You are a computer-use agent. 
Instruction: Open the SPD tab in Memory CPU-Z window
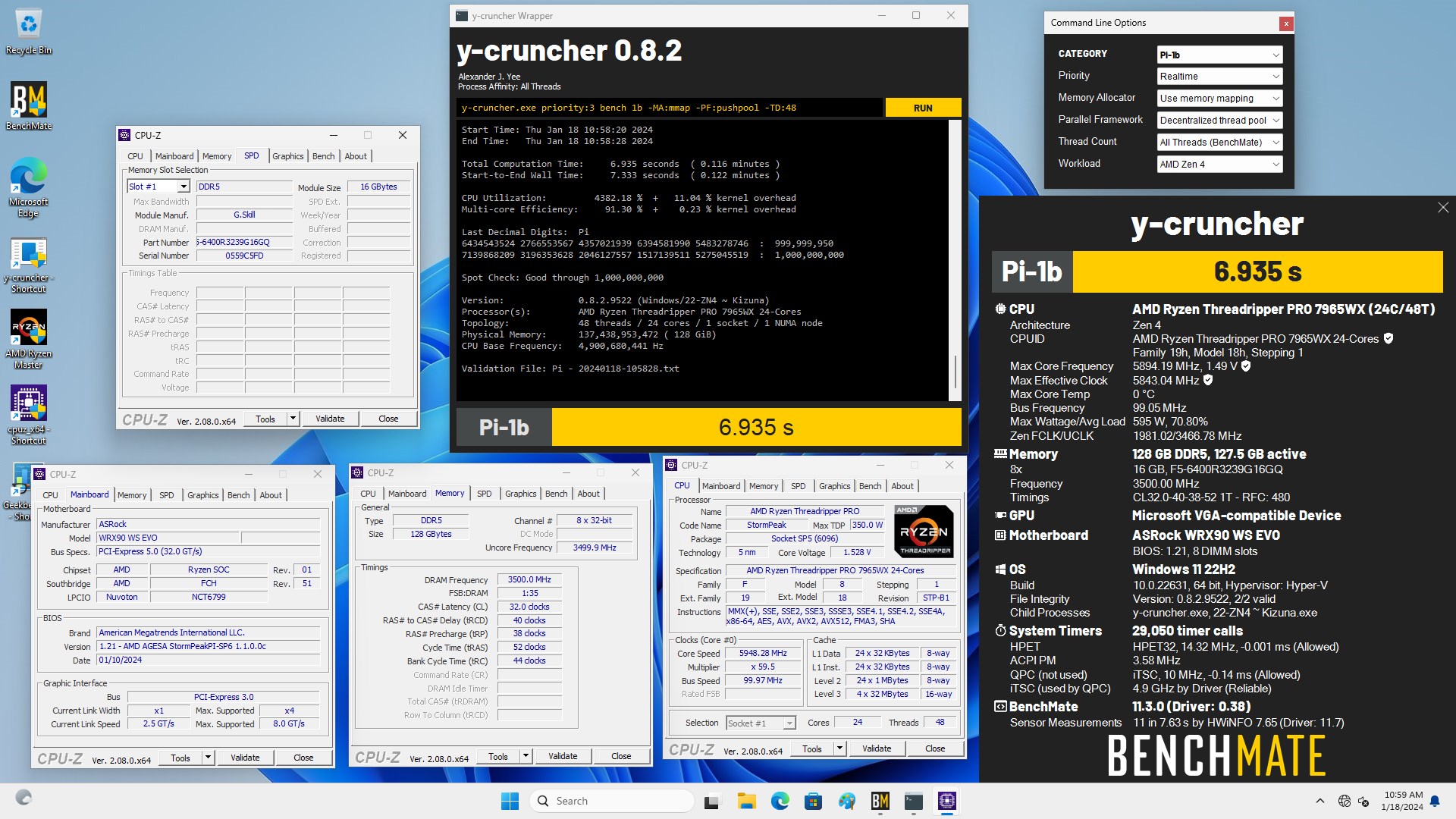[485, 494]
